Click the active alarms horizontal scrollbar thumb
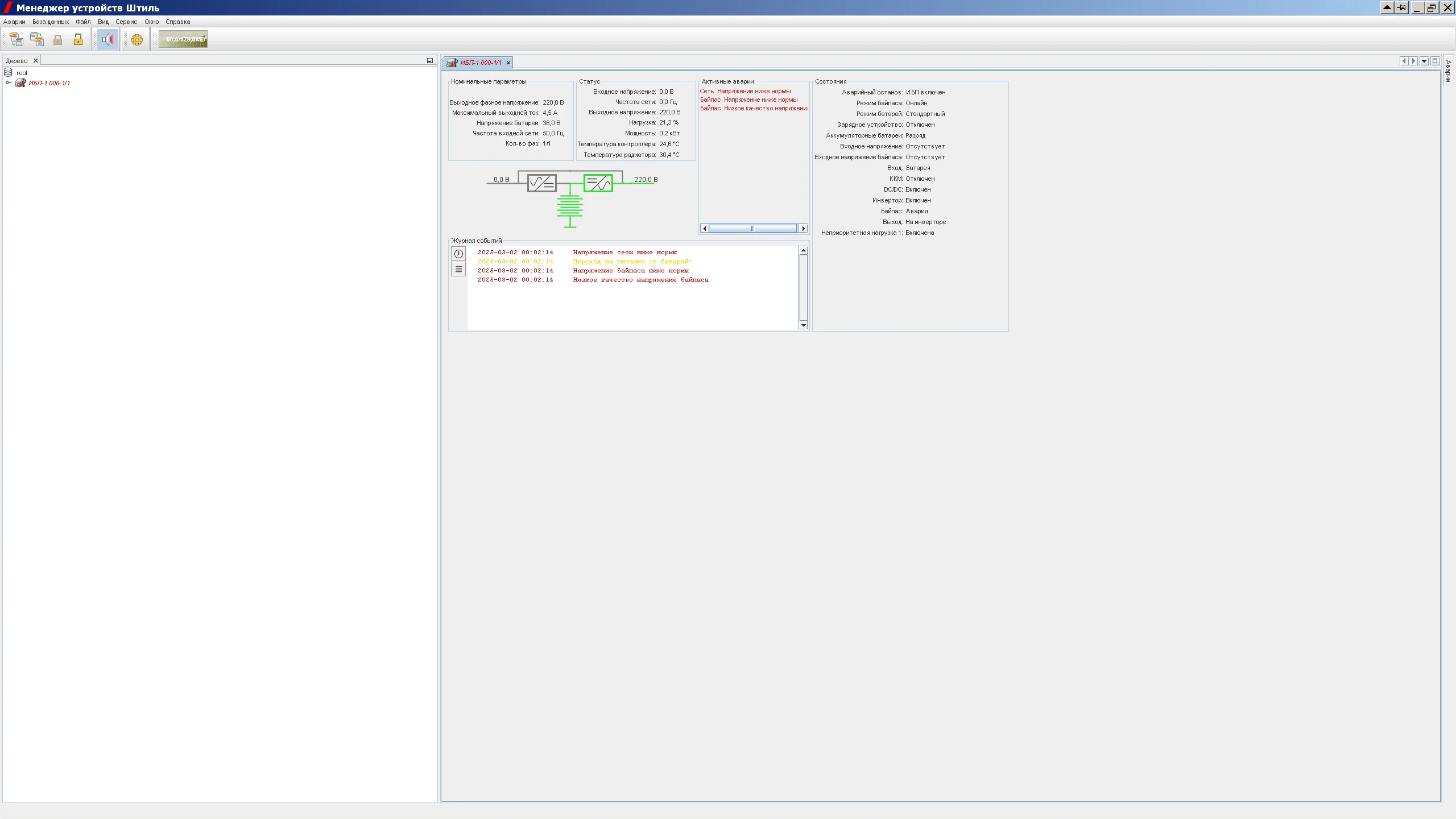 (x=753, y=229)
